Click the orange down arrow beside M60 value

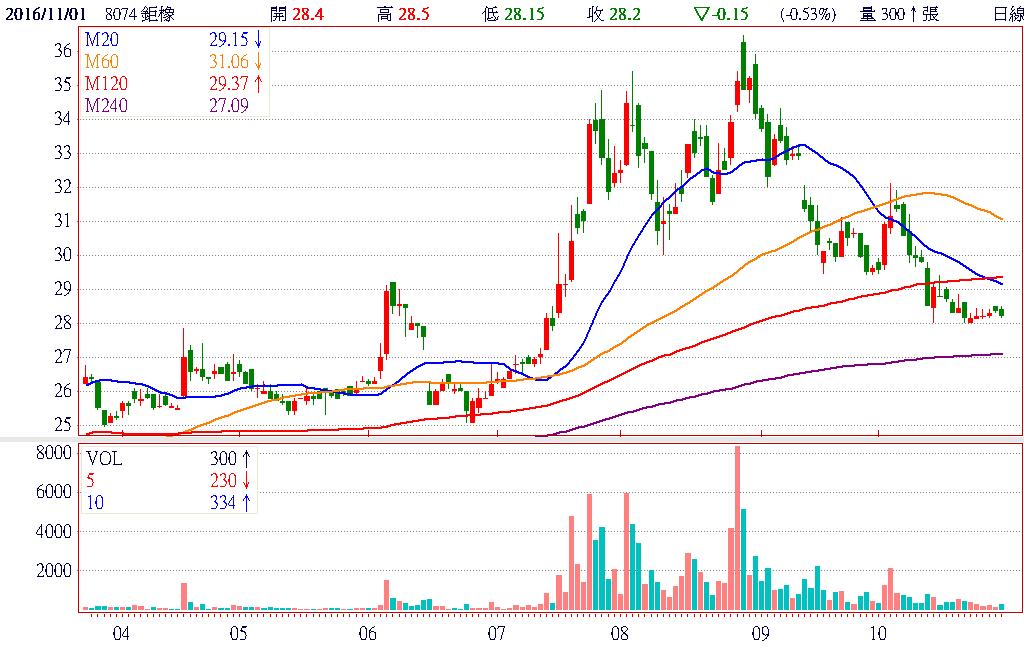(257, 63)
